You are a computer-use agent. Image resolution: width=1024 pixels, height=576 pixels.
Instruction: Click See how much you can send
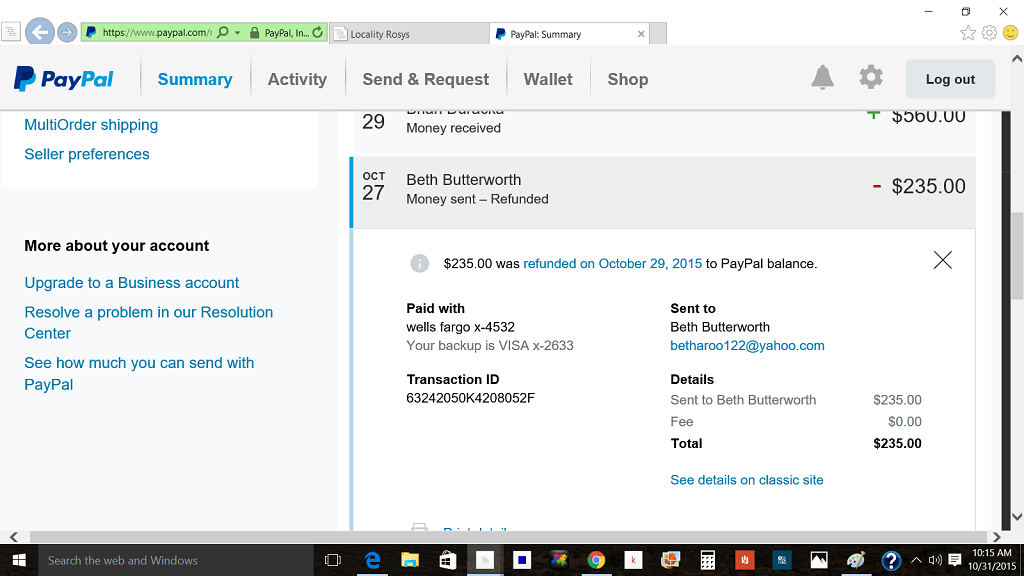point(139,374)
